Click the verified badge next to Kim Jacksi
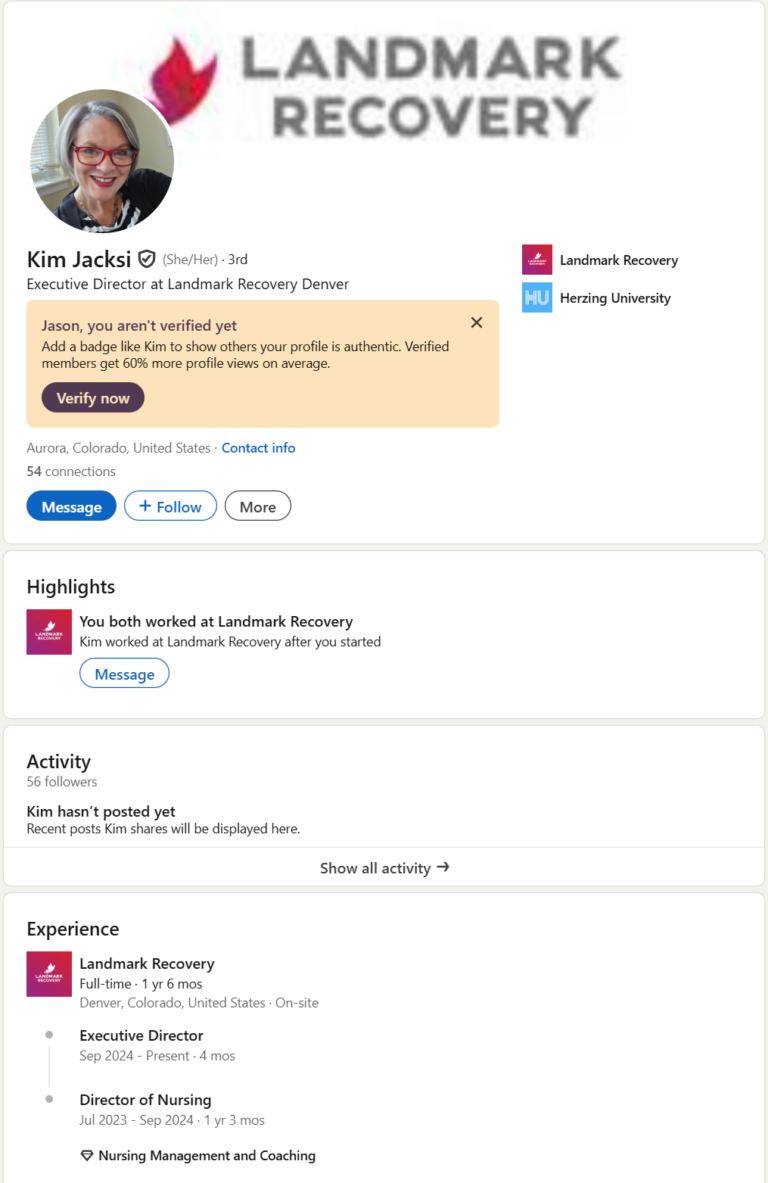The image size is (768, 1183). coord(147,260)
